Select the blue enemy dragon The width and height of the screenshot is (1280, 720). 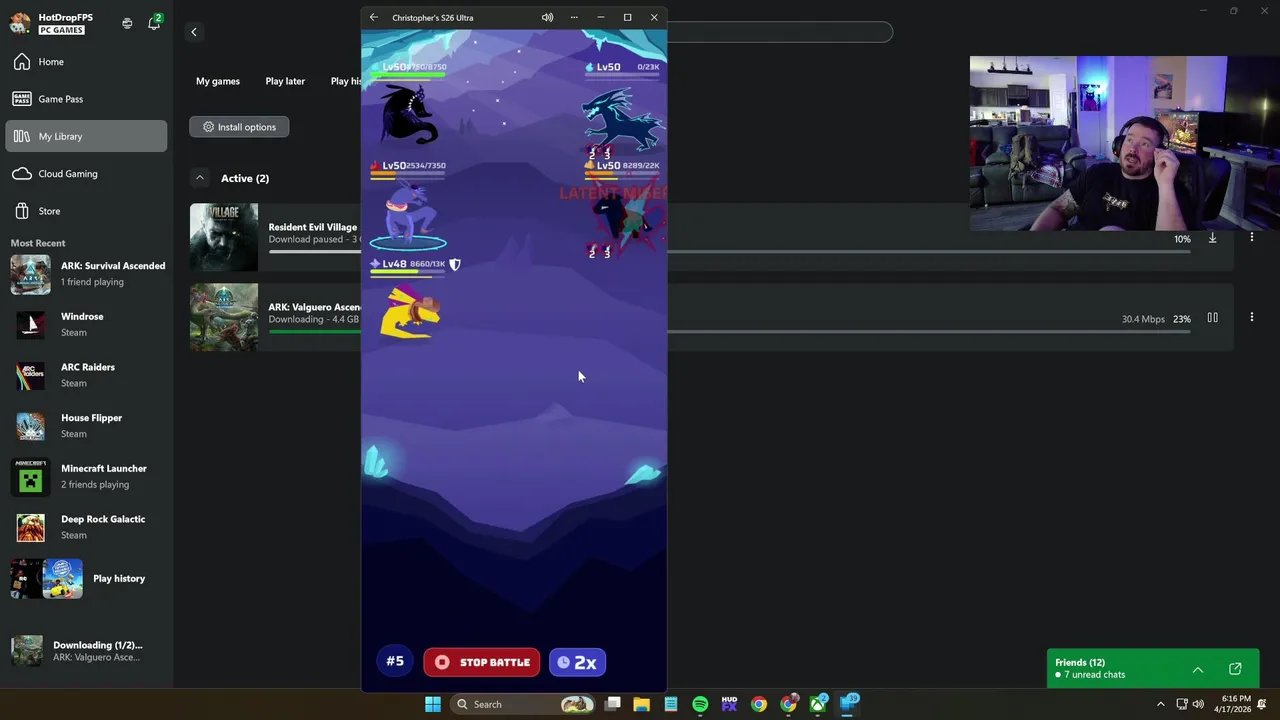coord(623,119)
